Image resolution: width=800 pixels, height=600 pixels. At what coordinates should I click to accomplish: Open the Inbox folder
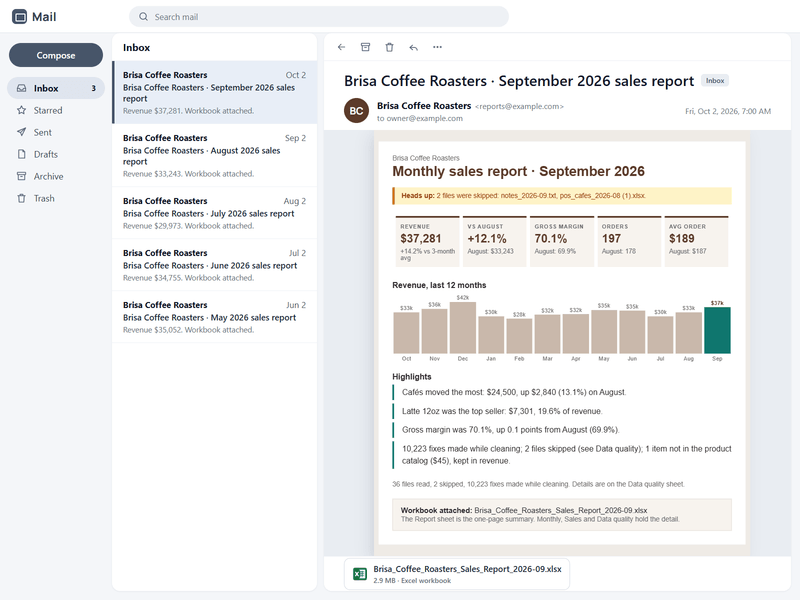56,88
